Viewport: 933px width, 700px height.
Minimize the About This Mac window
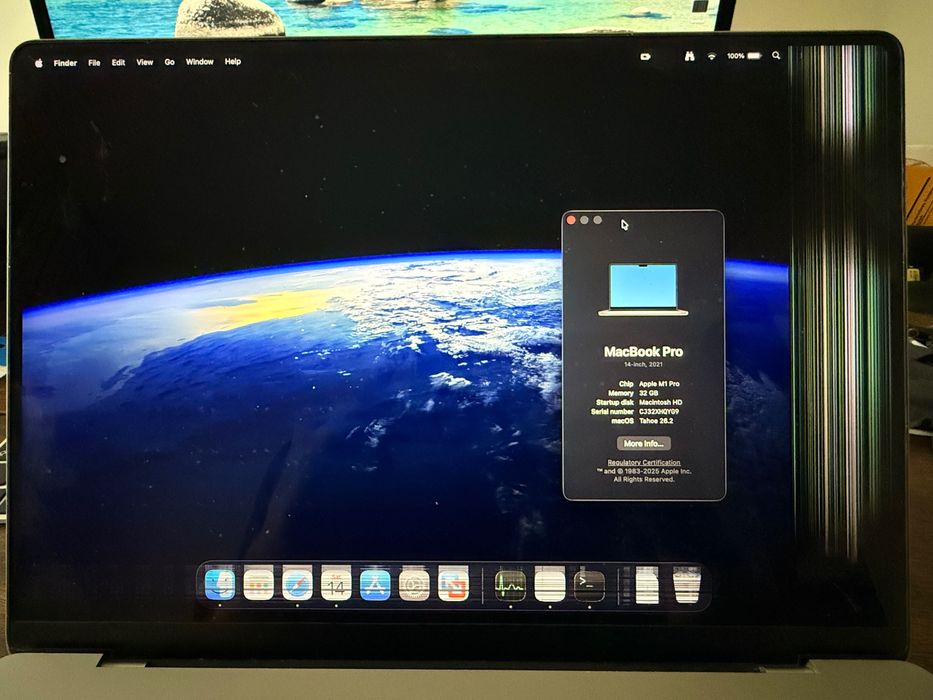(584, 220)
